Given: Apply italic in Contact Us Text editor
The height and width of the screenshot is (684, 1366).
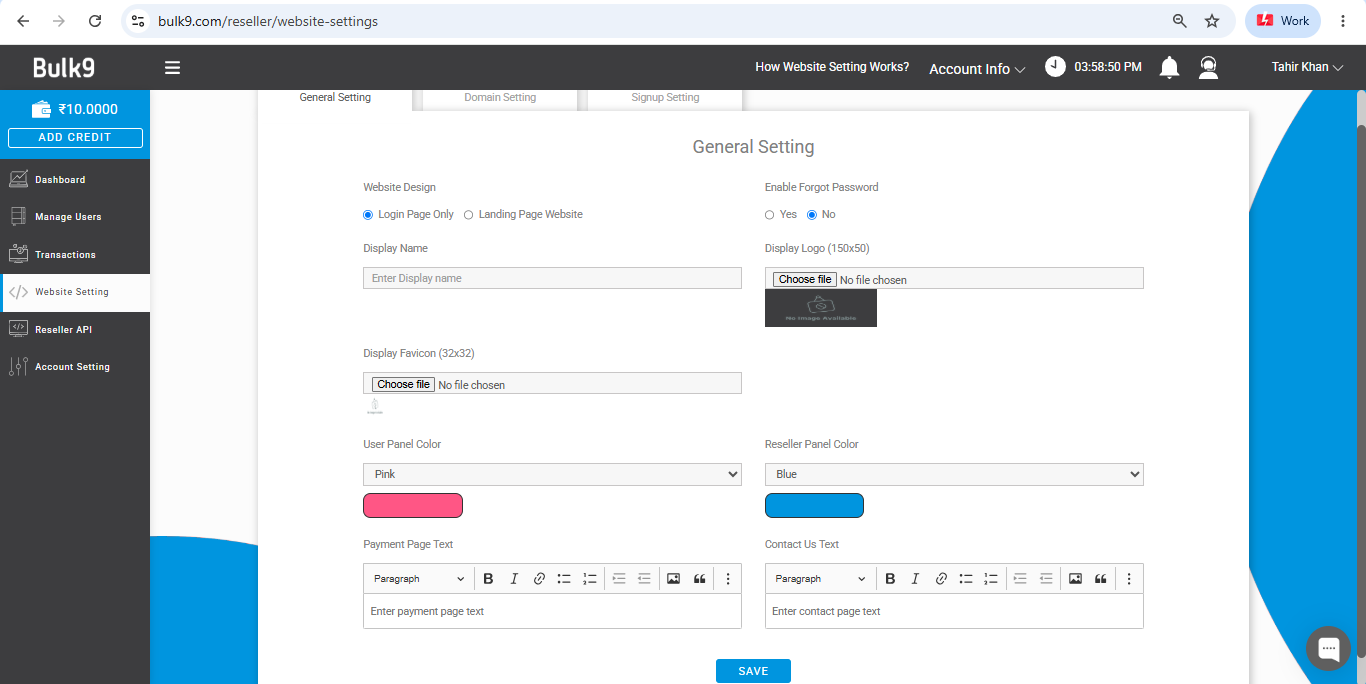Looking at the screenshot, I should (x=915, y=578).
